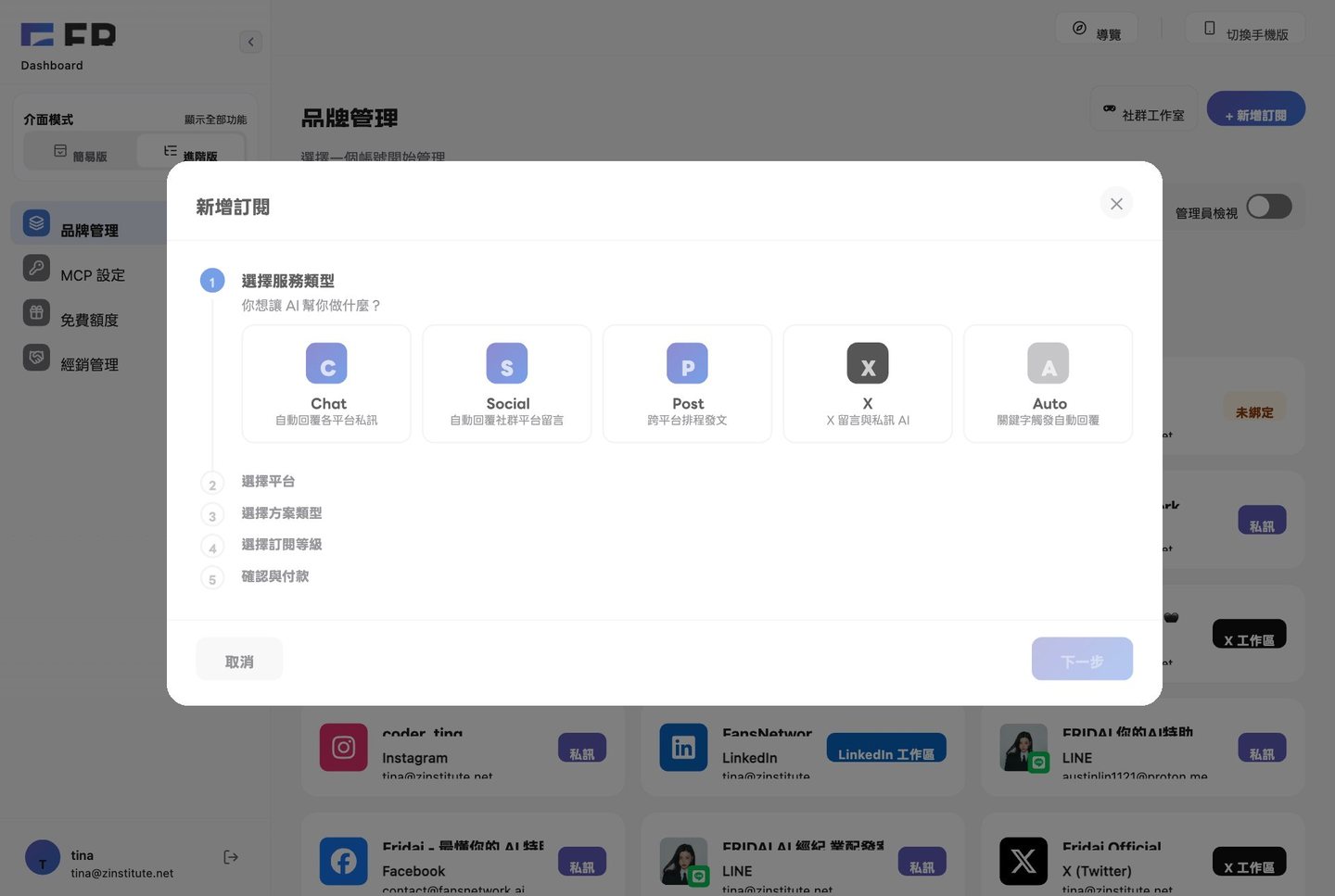Open MCP 設定 in the sidebar
The height and width of the screenshot is (896, 1335).
90,271
